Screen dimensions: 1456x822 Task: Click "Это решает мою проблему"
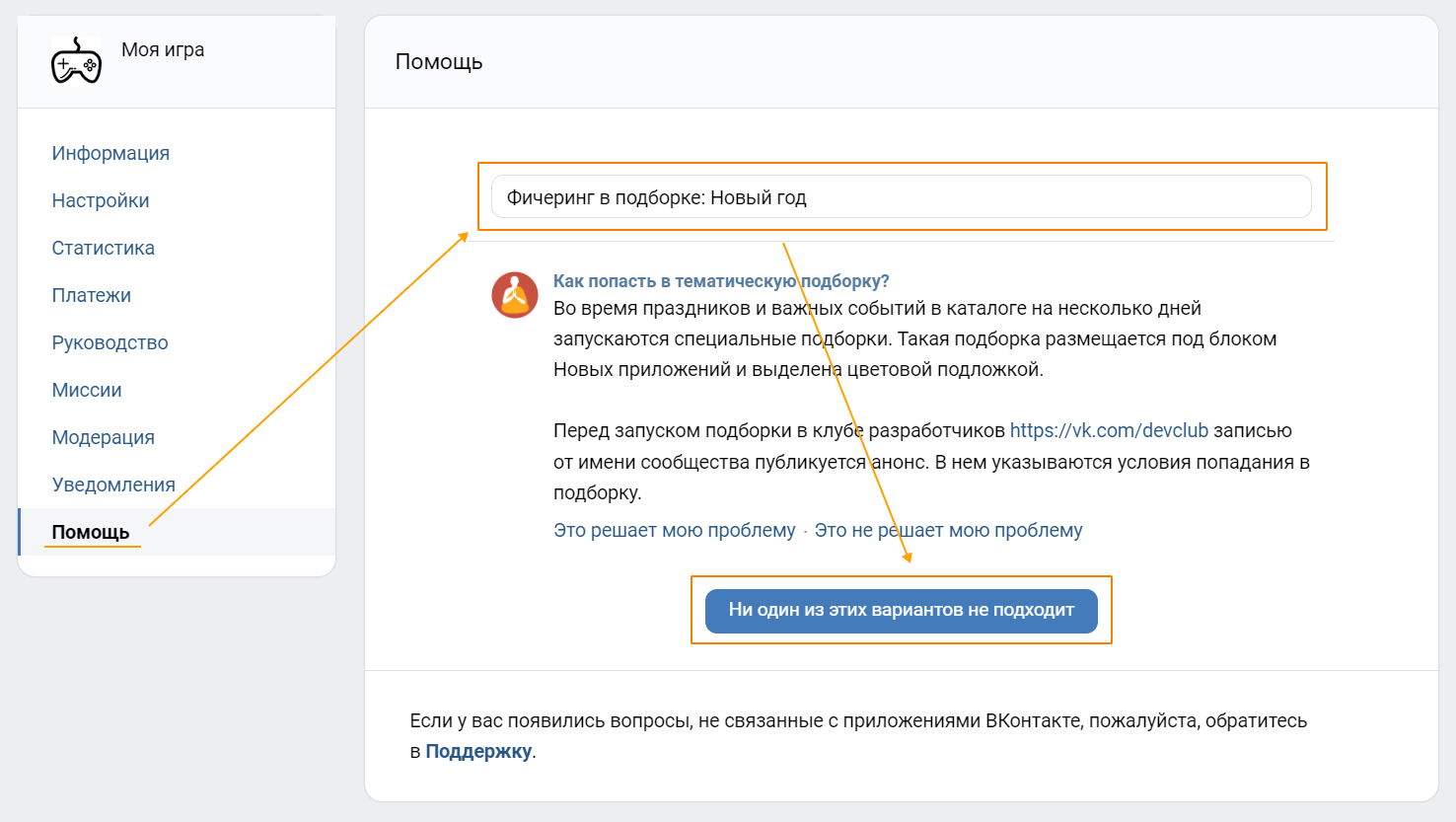pyautogui.click(x=674, y=530)
